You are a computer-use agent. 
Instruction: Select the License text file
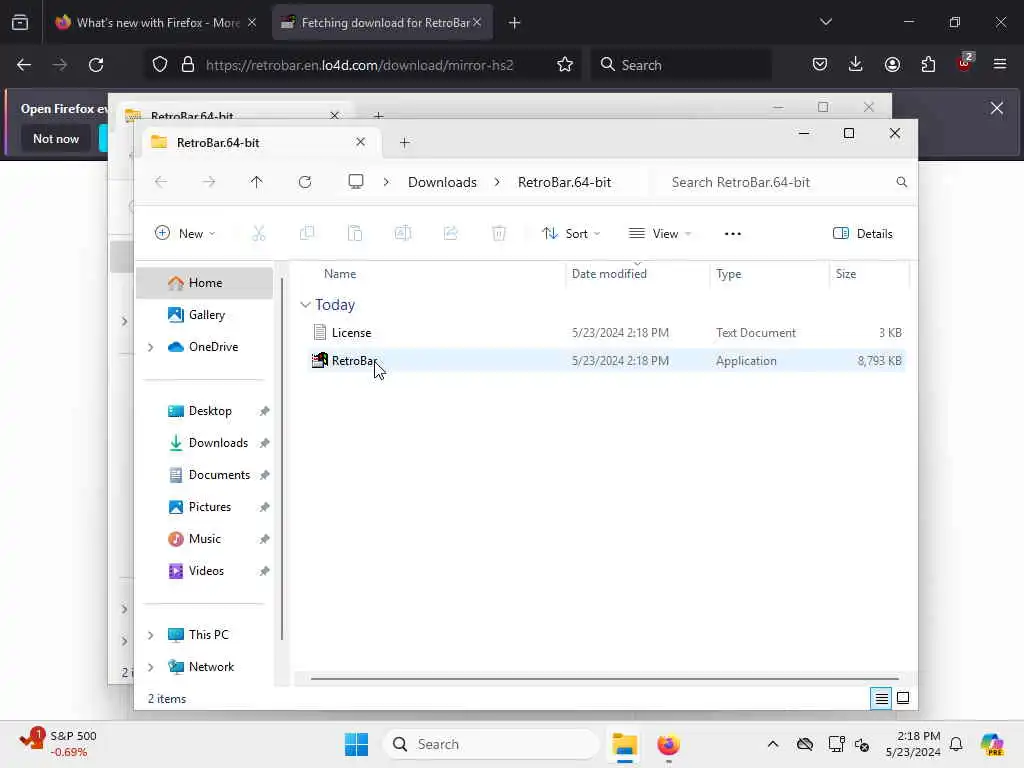pyautogui.click(x=606, y=333)
